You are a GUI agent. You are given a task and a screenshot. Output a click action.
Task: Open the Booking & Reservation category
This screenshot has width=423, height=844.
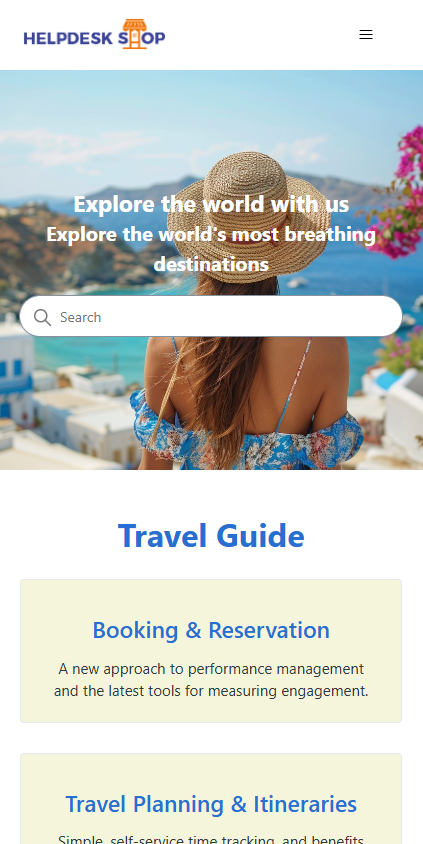pos(211,630)
